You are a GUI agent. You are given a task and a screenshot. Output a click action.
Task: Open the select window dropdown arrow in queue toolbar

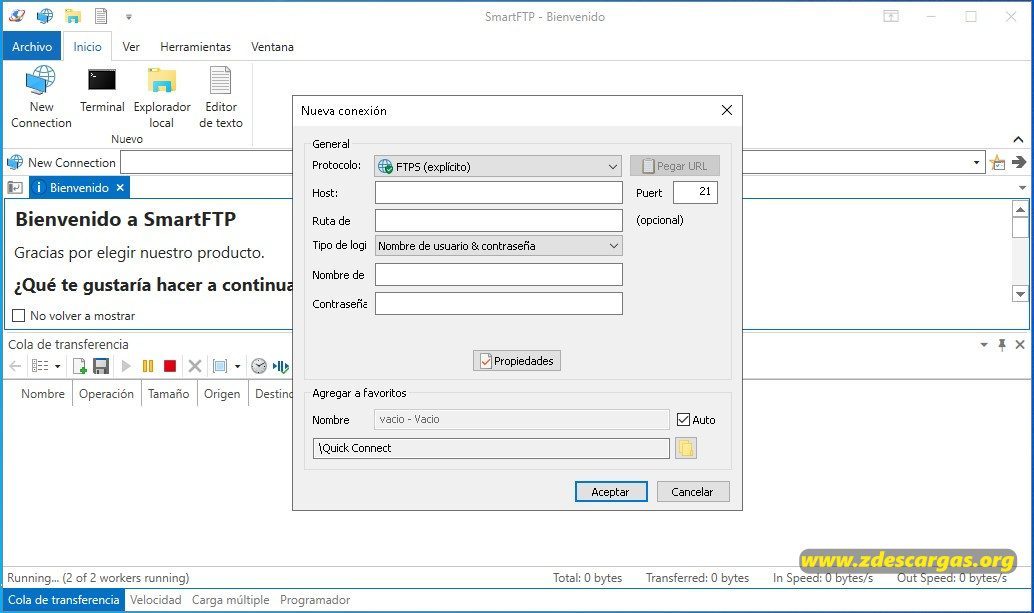pos(237,366)
